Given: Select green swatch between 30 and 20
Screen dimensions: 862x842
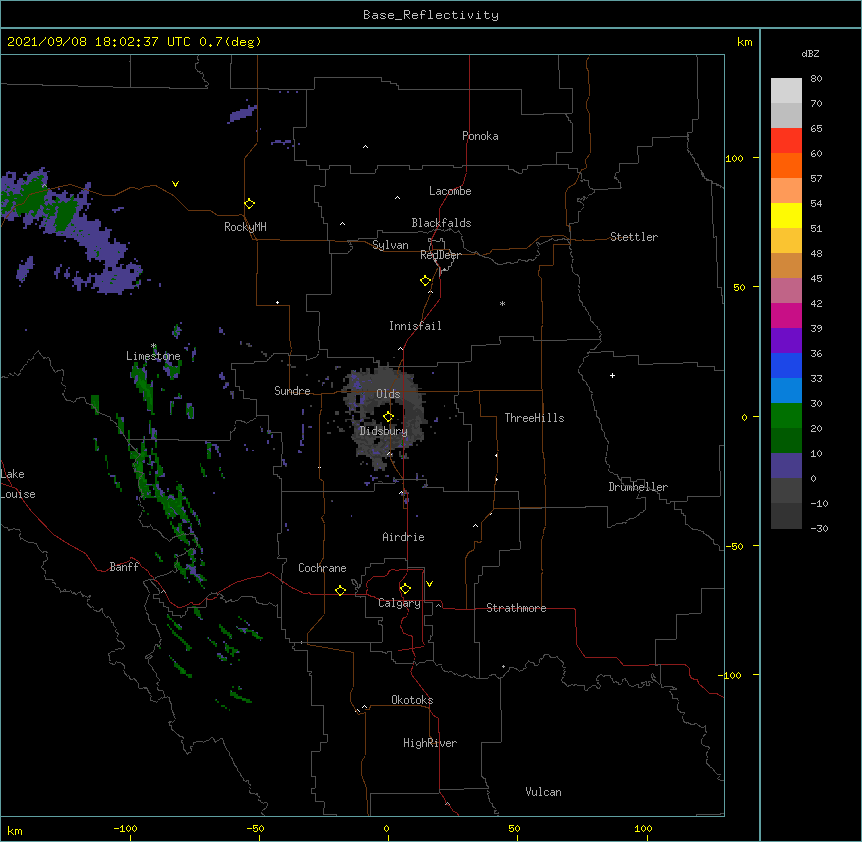Looking at the screenshot, I should tap(786, 416).
